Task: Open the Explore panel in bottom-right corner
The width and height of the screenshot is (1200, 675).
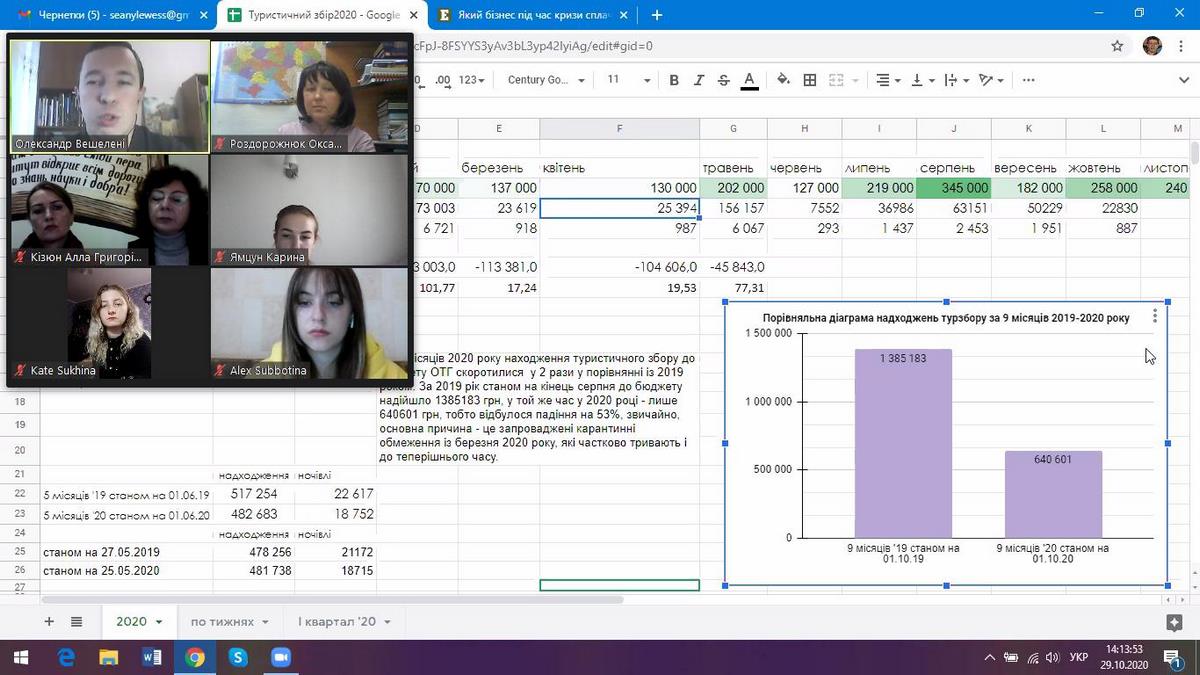Action: click(1174, 622)
